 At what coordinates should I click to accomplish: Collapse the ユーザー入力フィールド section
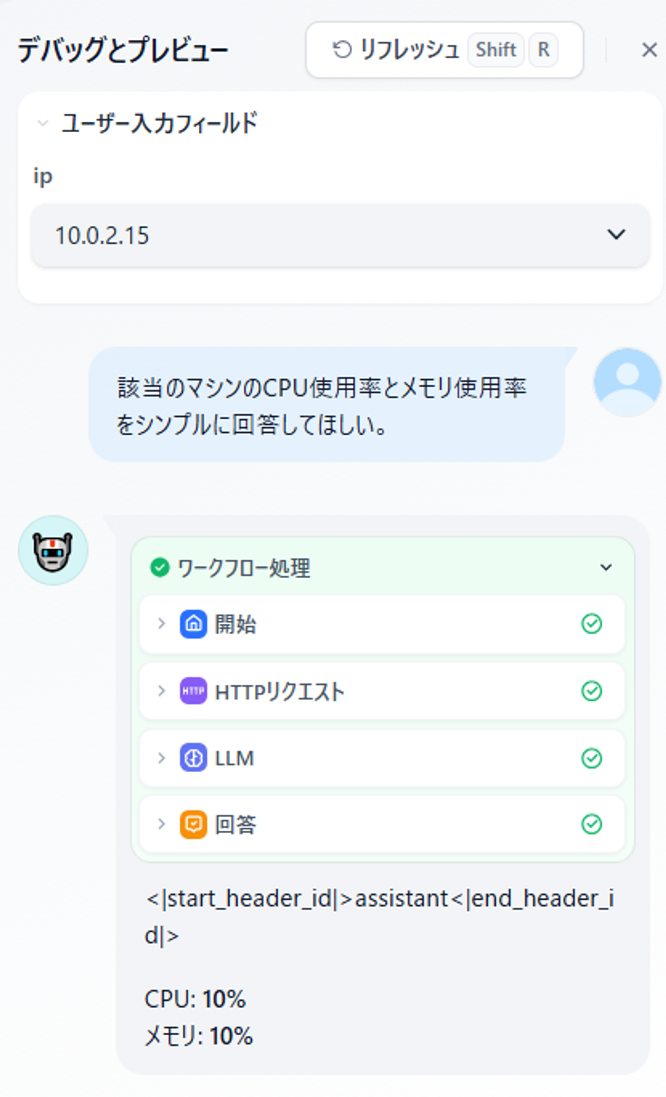pyautogui.click(x=43, y=124)
